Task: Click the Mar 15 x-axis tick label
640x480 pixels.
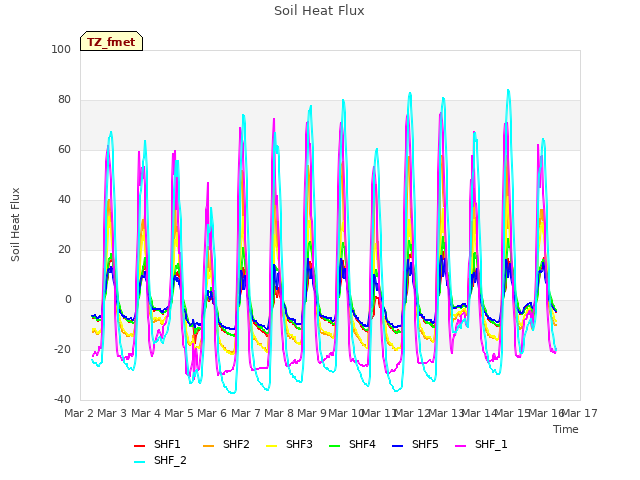Action: [x=512, y=413]
